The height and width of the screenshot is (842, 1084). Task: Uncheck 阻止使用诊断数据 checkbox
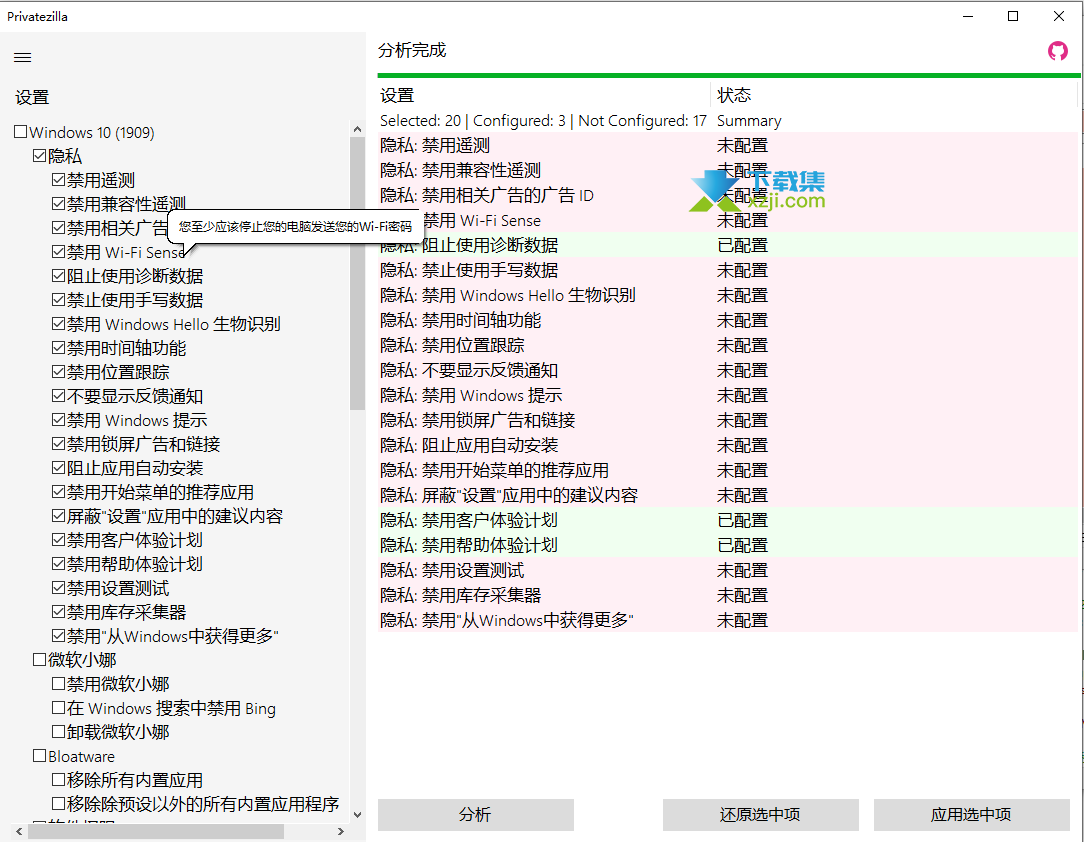tap(59, 276)
